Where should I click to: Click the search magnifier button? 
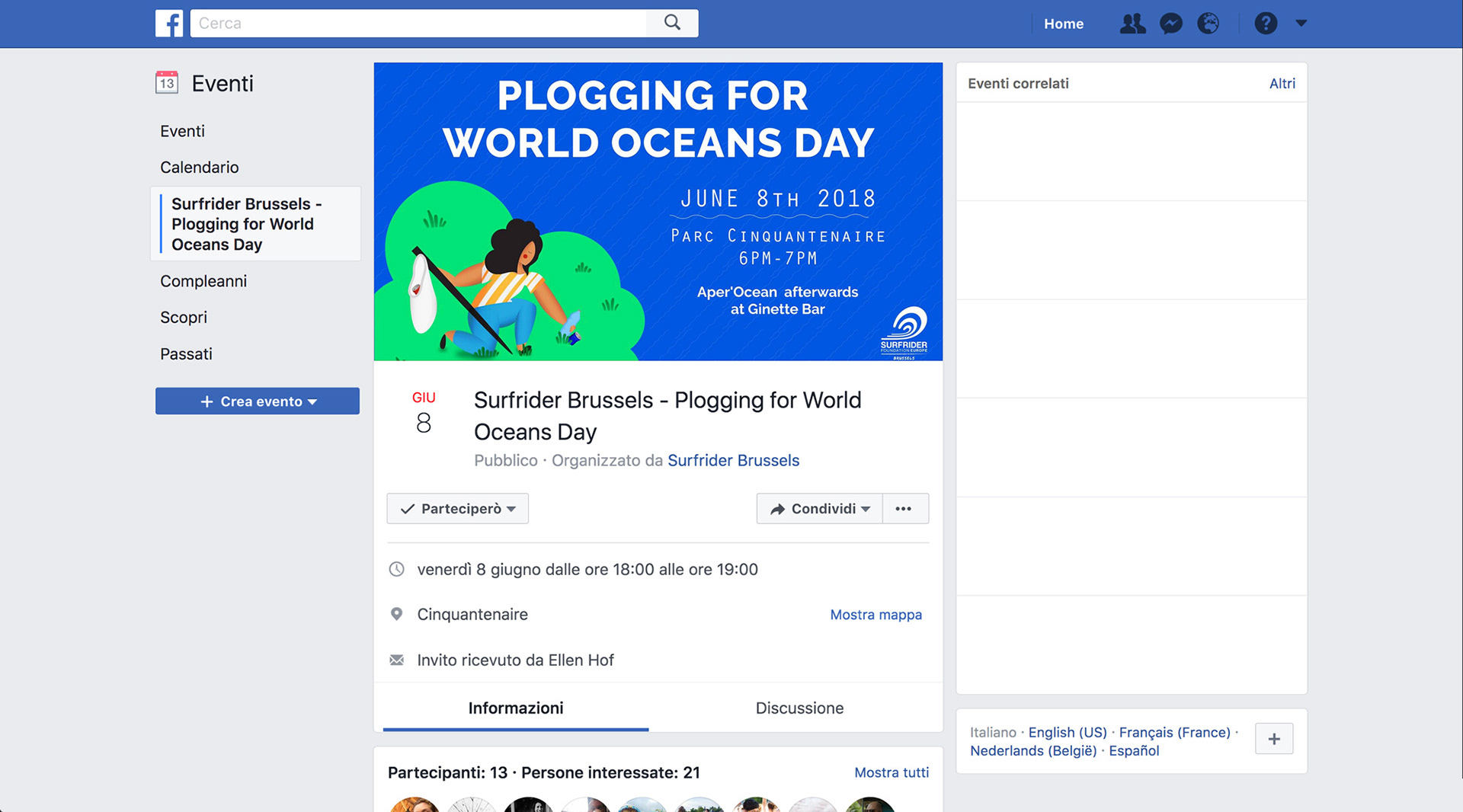[672, 23]
